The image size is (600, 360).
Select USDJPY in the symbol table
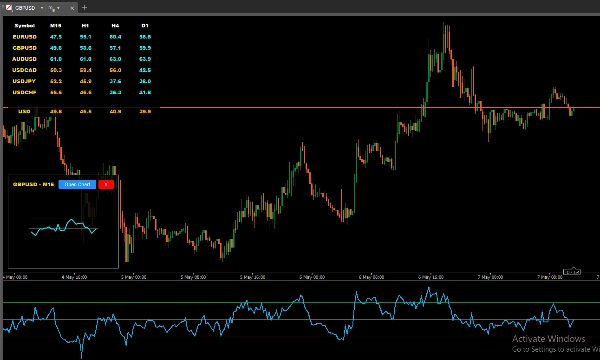(24, 81)
